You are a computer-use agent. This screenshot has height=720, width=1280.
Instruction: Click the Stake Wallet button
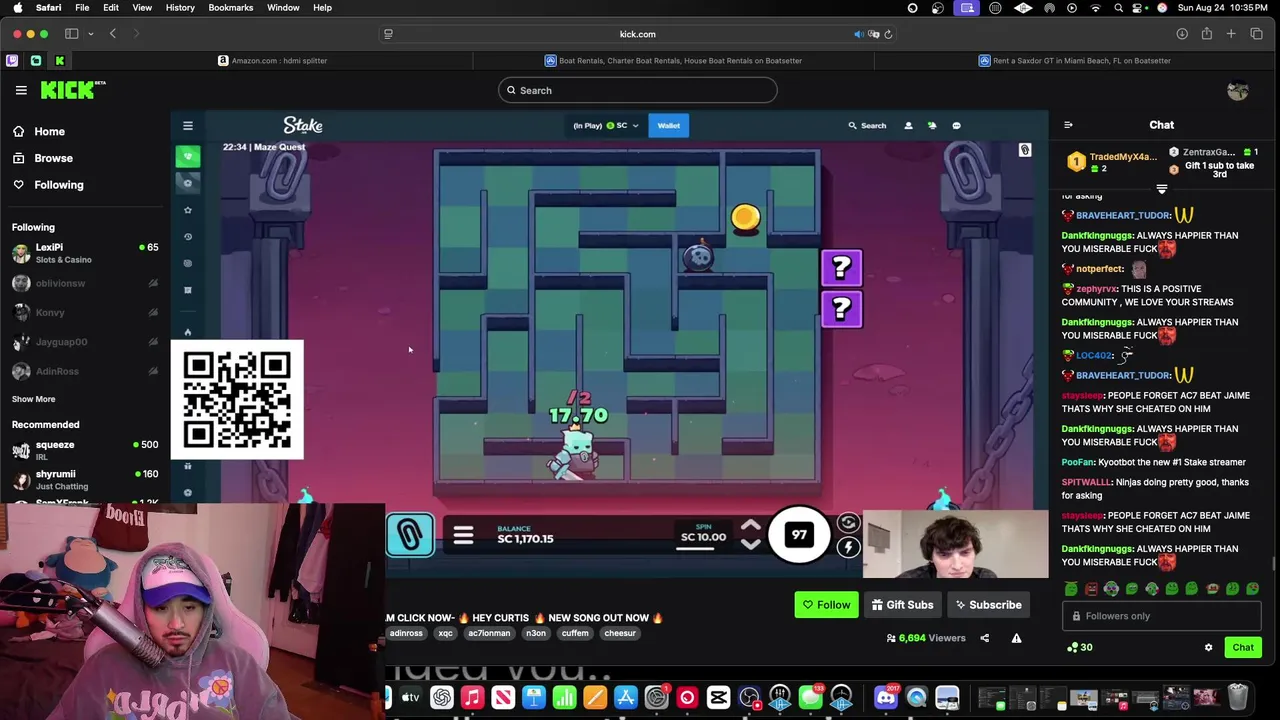pos(668,126)
